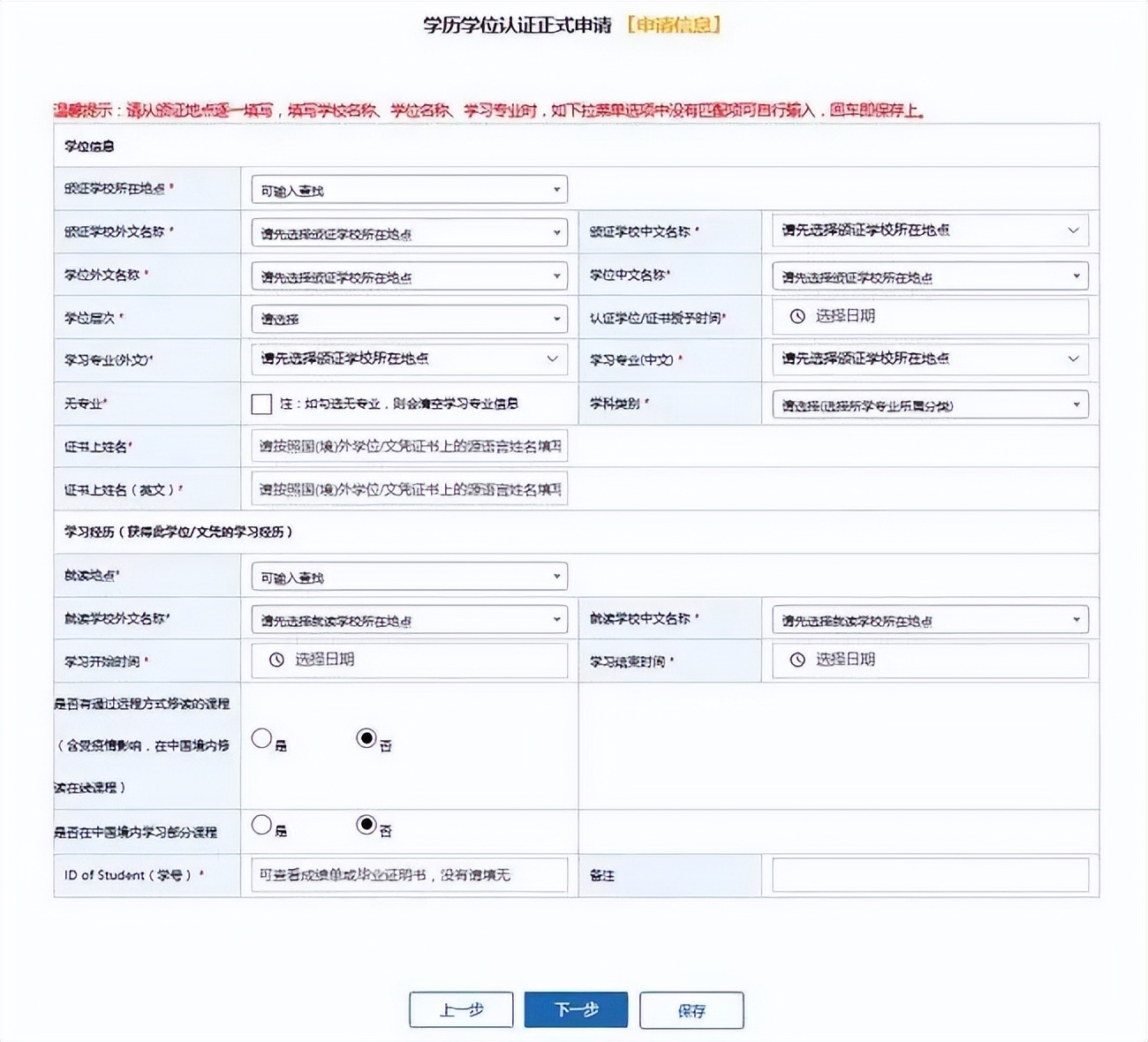Select 是 for 是否在中国境内学习部分课程
This screenshot has height=1042, width=1148.
261,825
